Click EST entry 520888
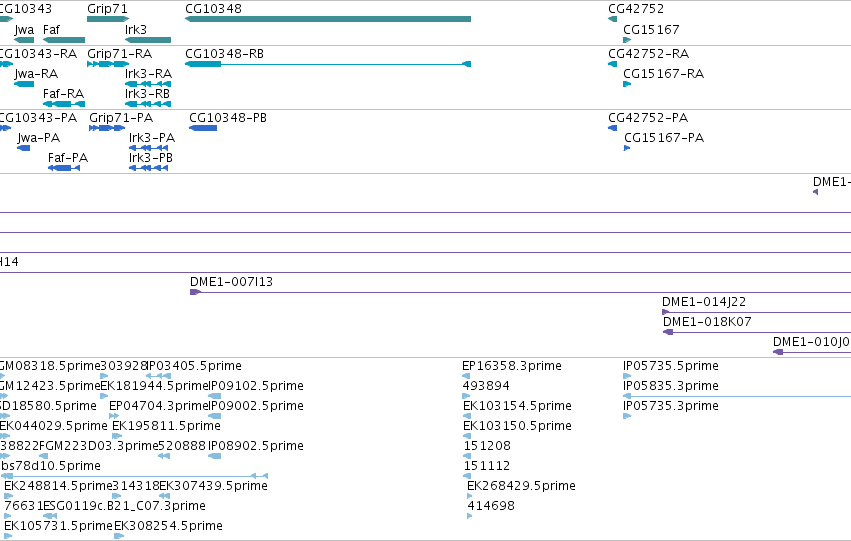 point(182,446)
